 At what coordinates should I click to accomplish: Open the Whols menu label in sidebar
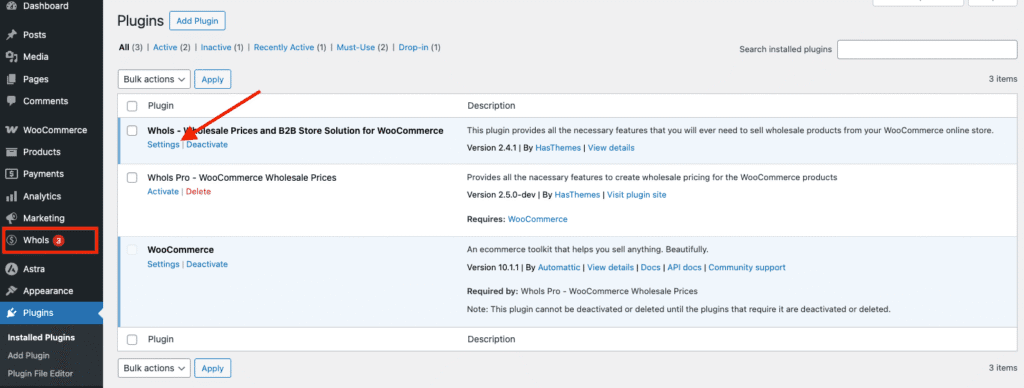tap(36, 240)
